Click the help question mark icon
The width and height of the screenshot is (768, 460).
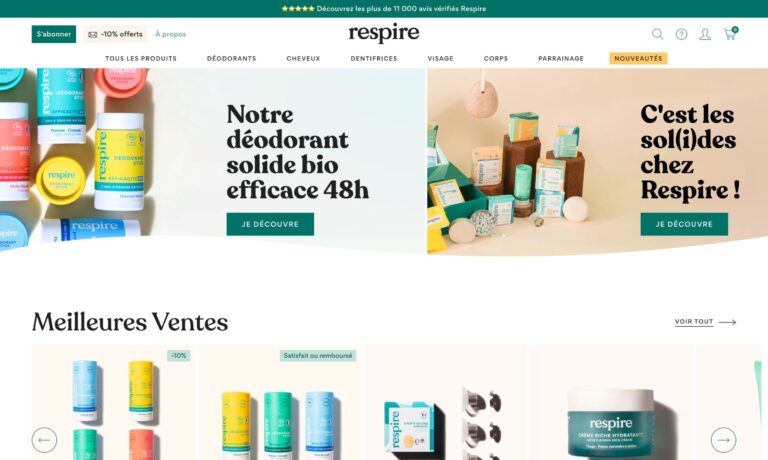click(x=681, y=34)
